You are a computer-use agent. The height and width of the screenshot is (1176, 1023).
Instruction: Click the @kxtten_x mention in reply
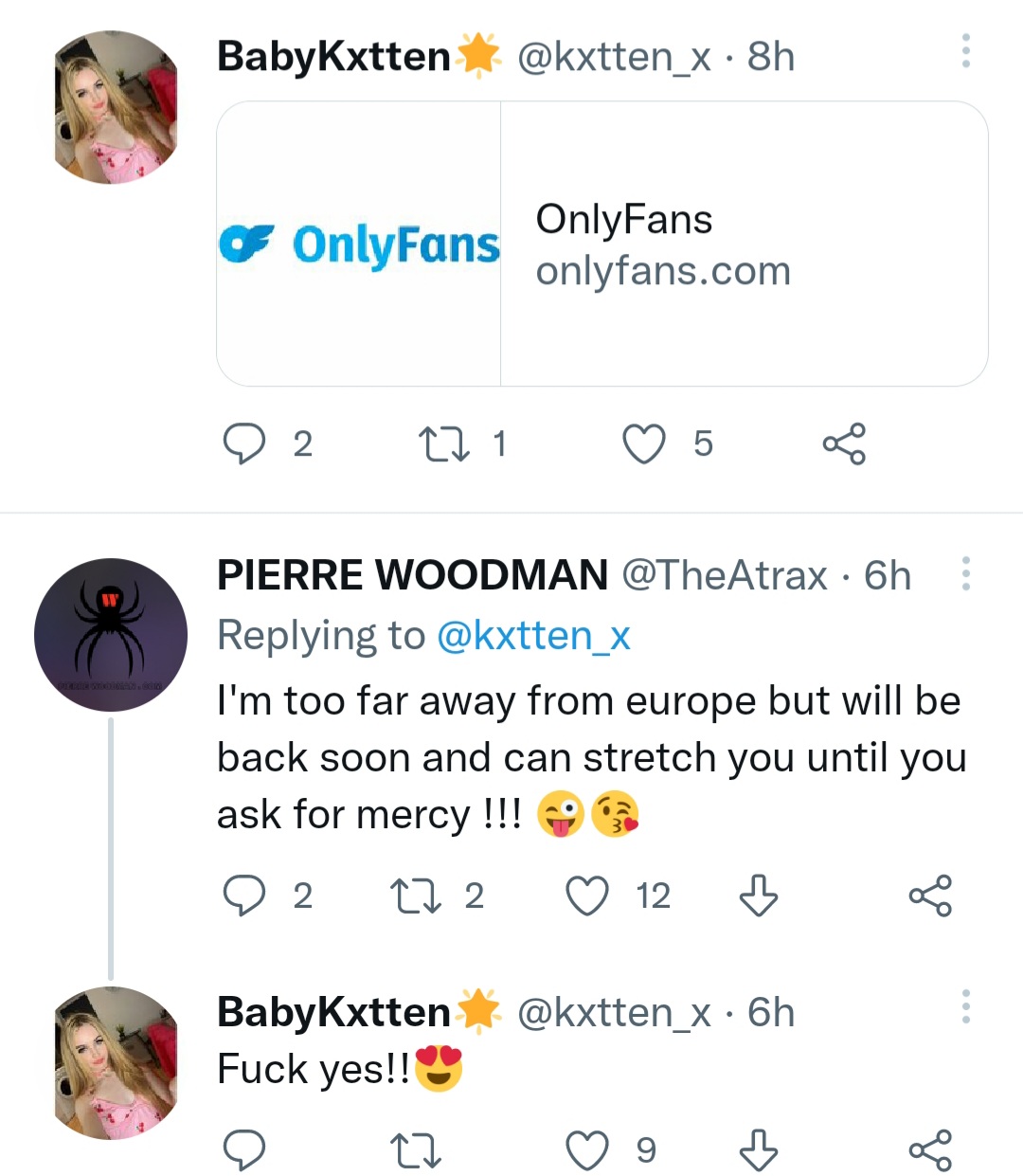(x=533, y=636)
